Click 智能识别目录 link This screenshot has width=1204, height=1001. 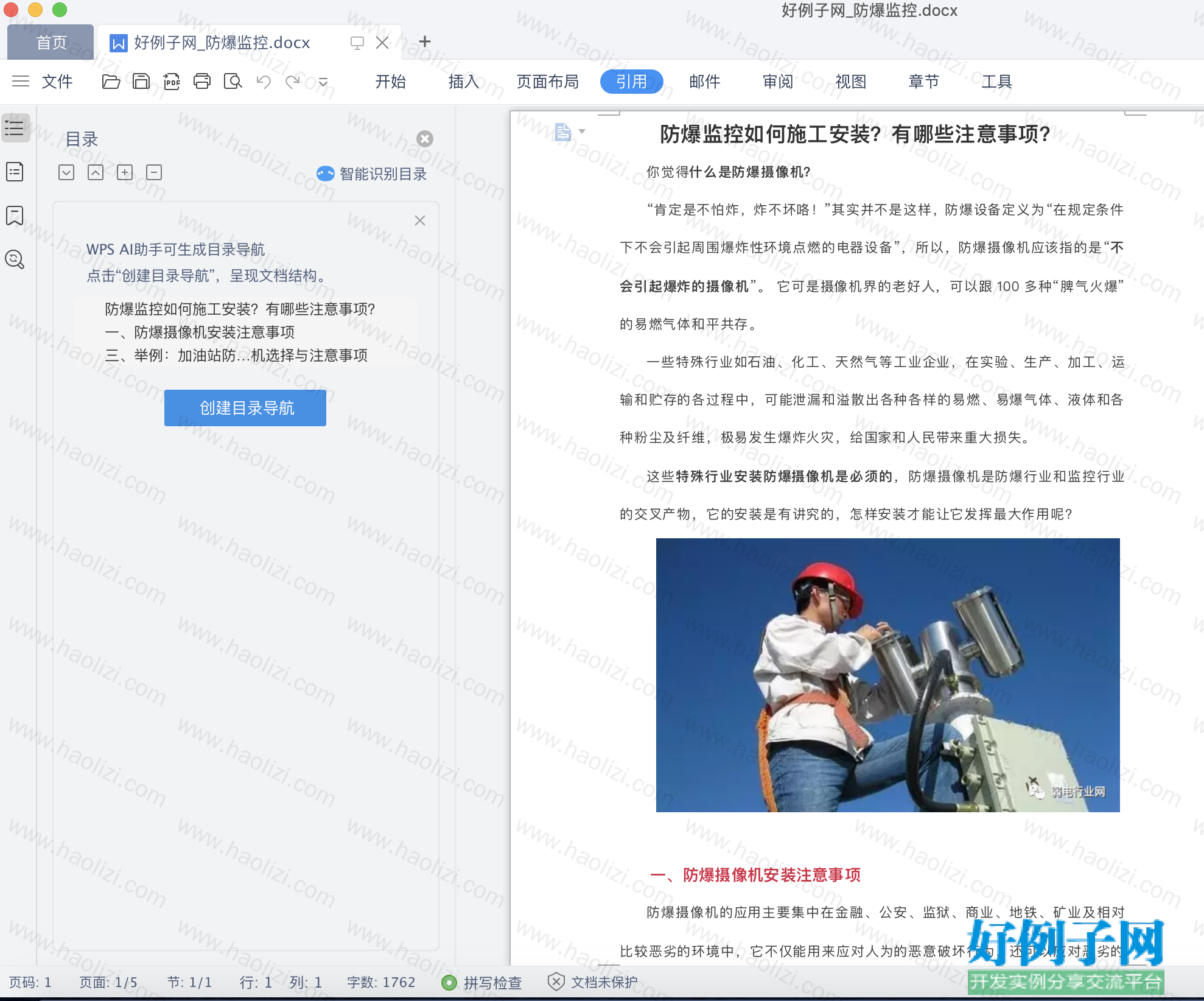(x=372, y=174)
